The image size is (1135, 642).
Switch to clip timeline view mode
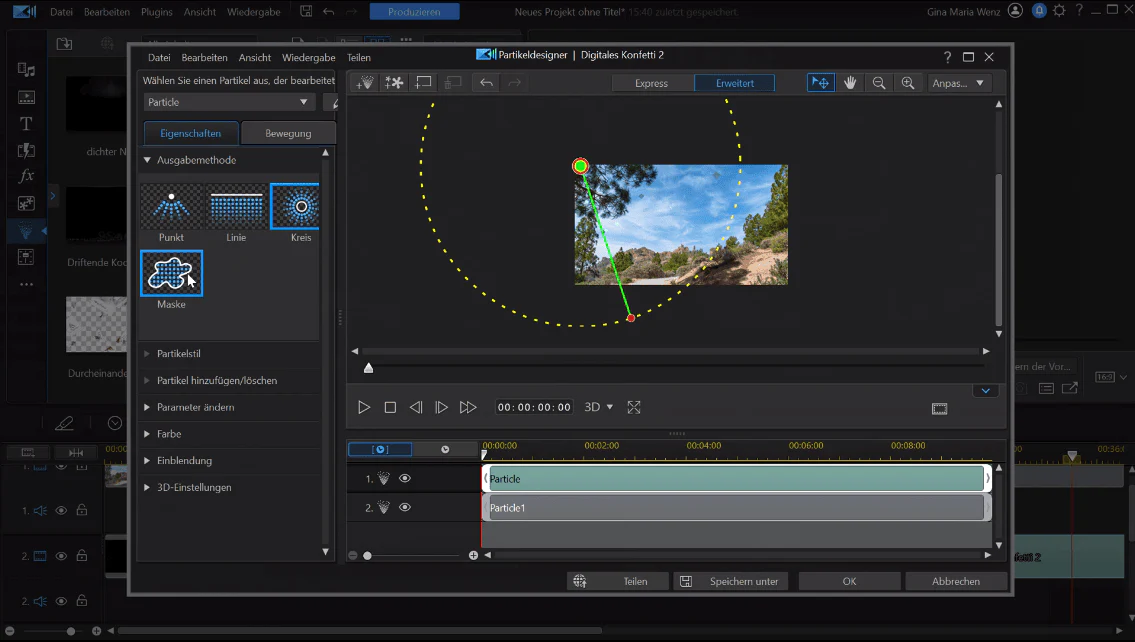[380, 449]
